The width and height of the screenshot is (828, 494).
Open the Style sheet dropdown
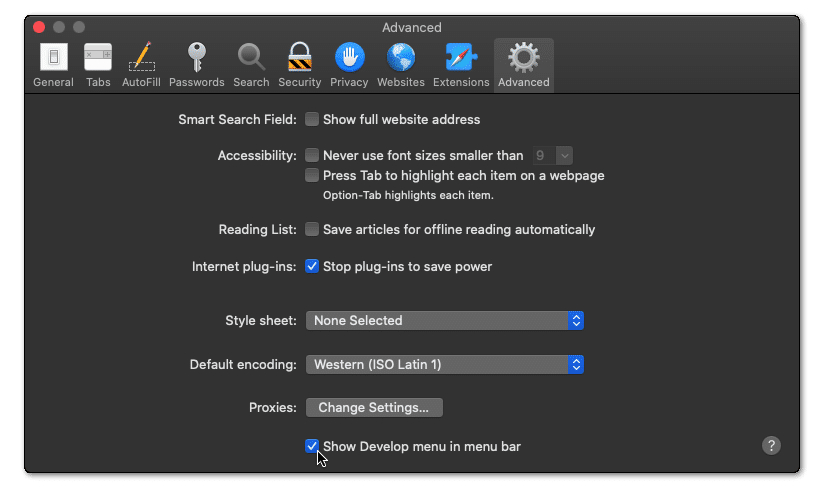[x=444, y=321]
